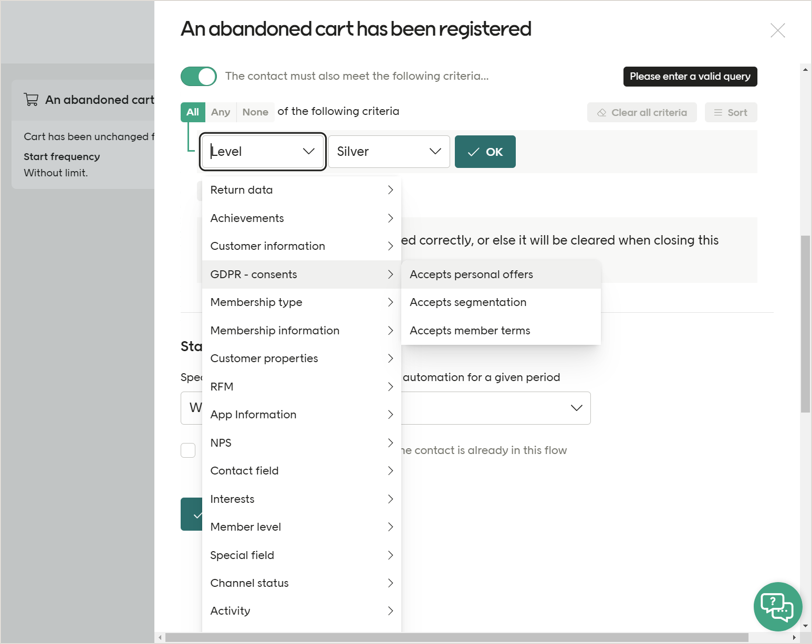Toggle off the contact criteria switch
The image size is (812, 644).
198,76
